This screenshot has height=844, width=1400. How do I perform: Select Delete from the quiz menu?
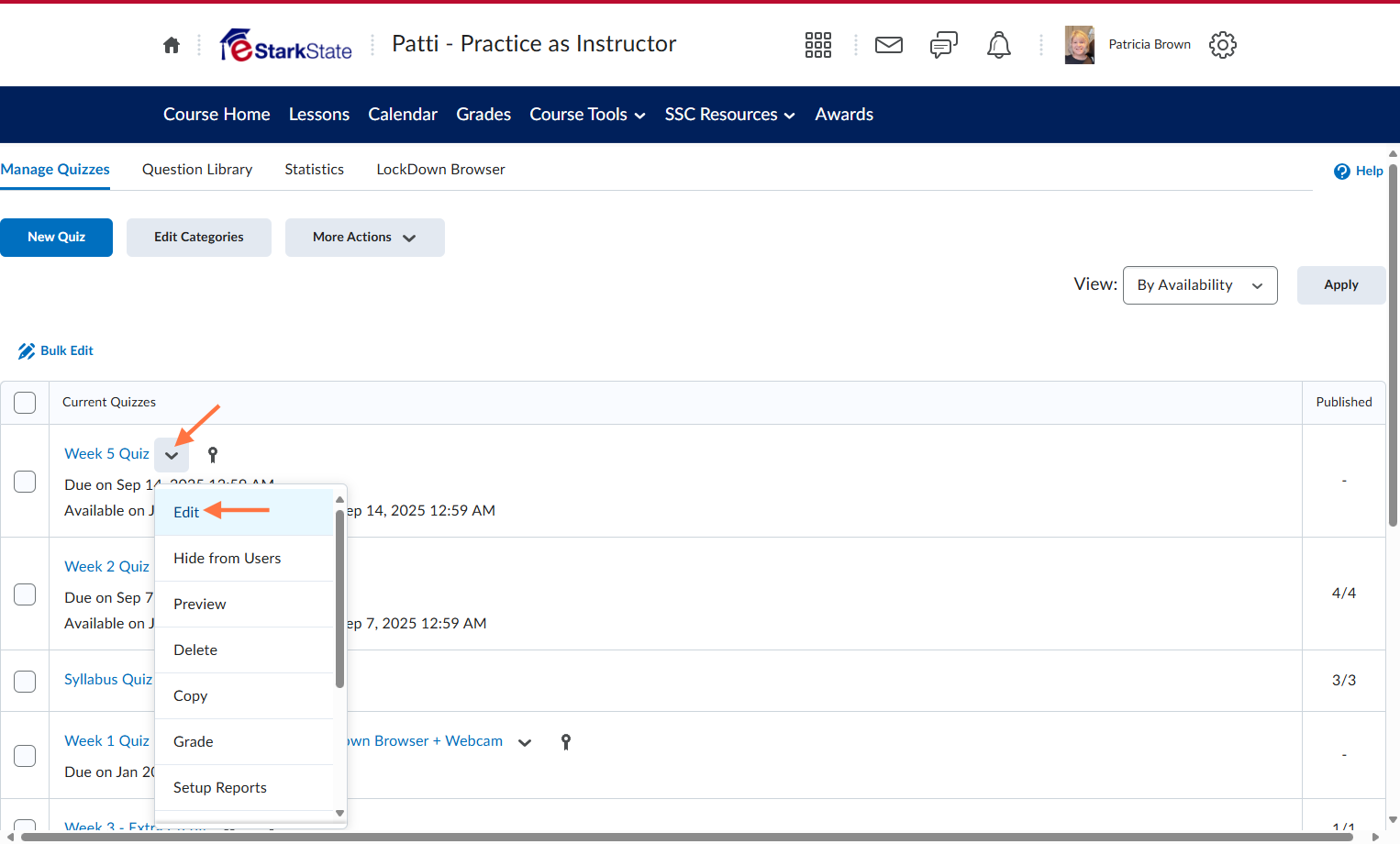pos(244,650)
